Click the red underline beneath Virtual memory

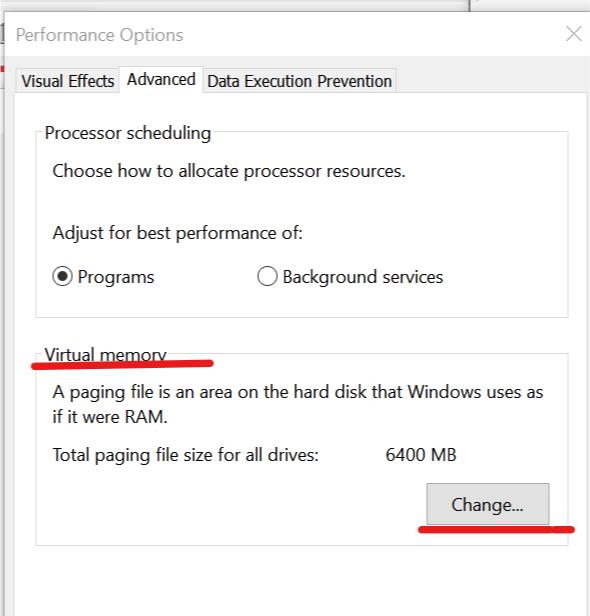[122, 364]
